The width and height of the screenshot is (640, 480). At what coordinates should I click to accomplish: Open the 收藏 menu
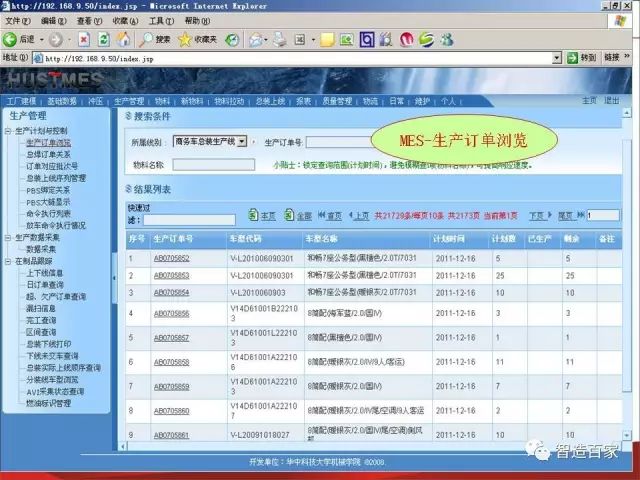(x=125, y=21)
